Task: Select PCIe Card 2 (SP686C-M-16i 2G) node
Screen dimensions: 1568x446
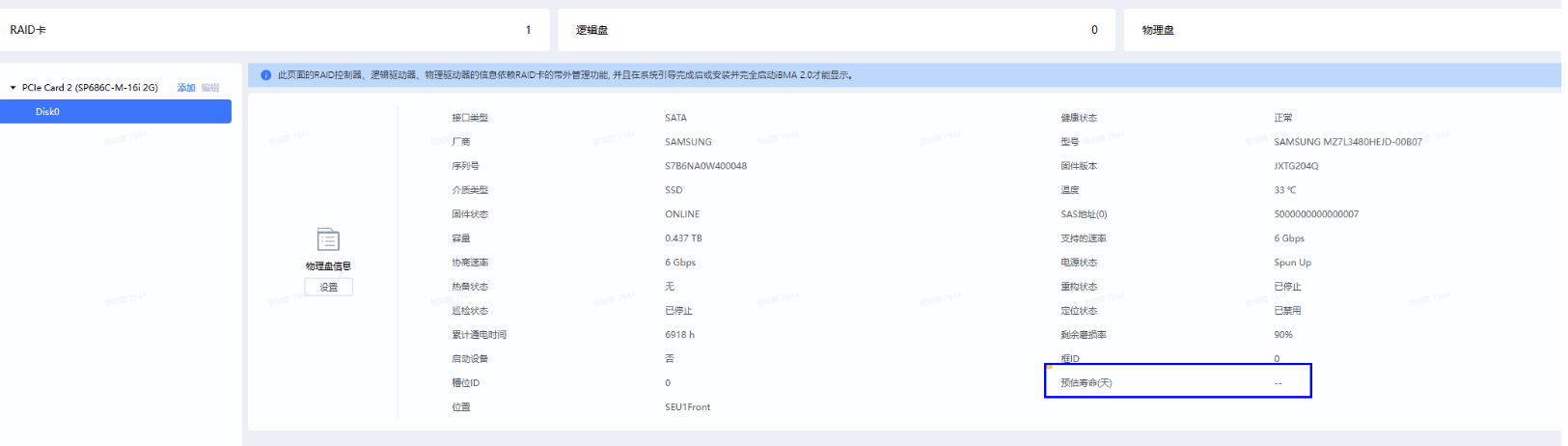Action: (x=90, y=88)
